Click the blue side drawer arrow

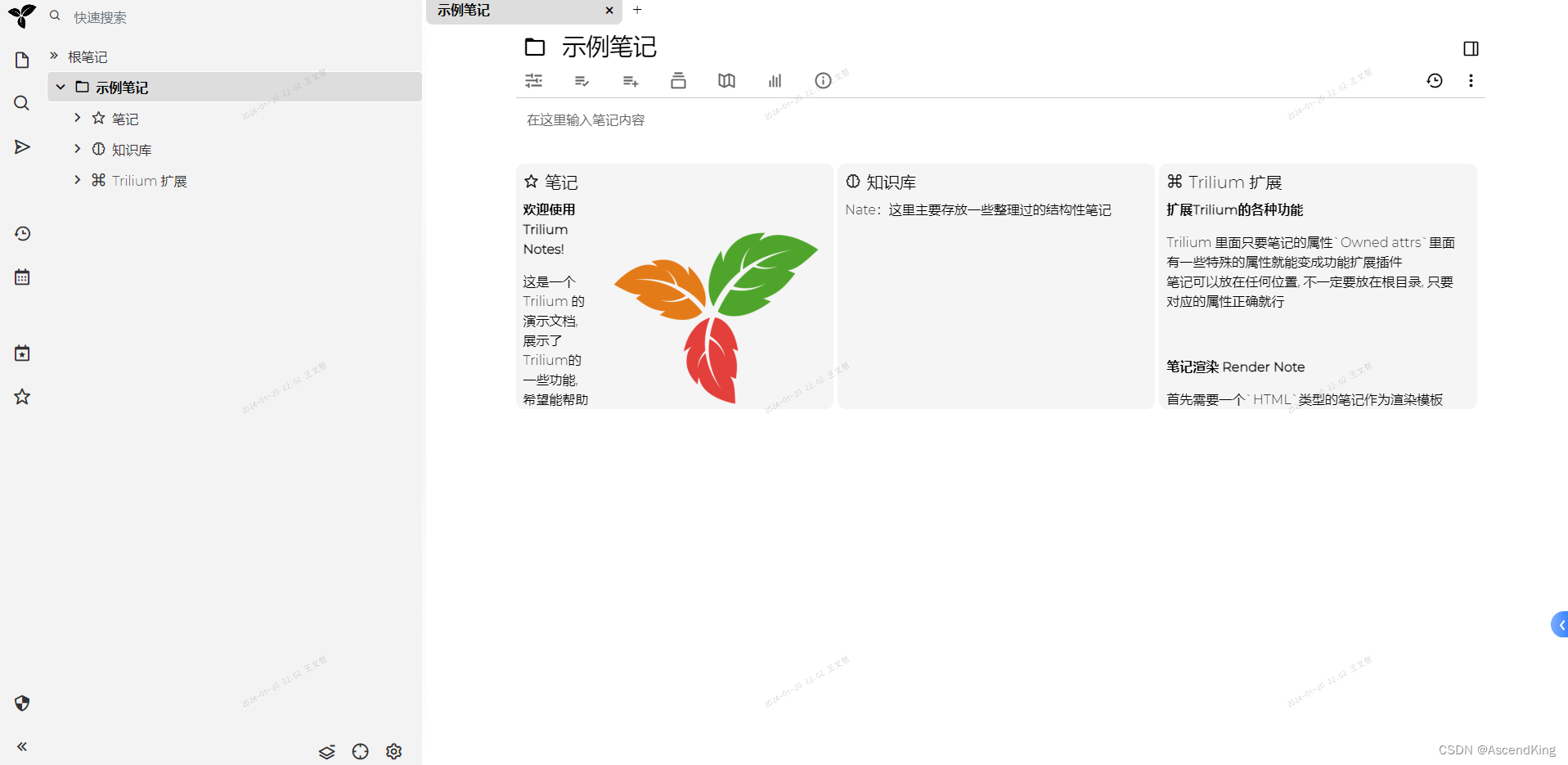1560,625
